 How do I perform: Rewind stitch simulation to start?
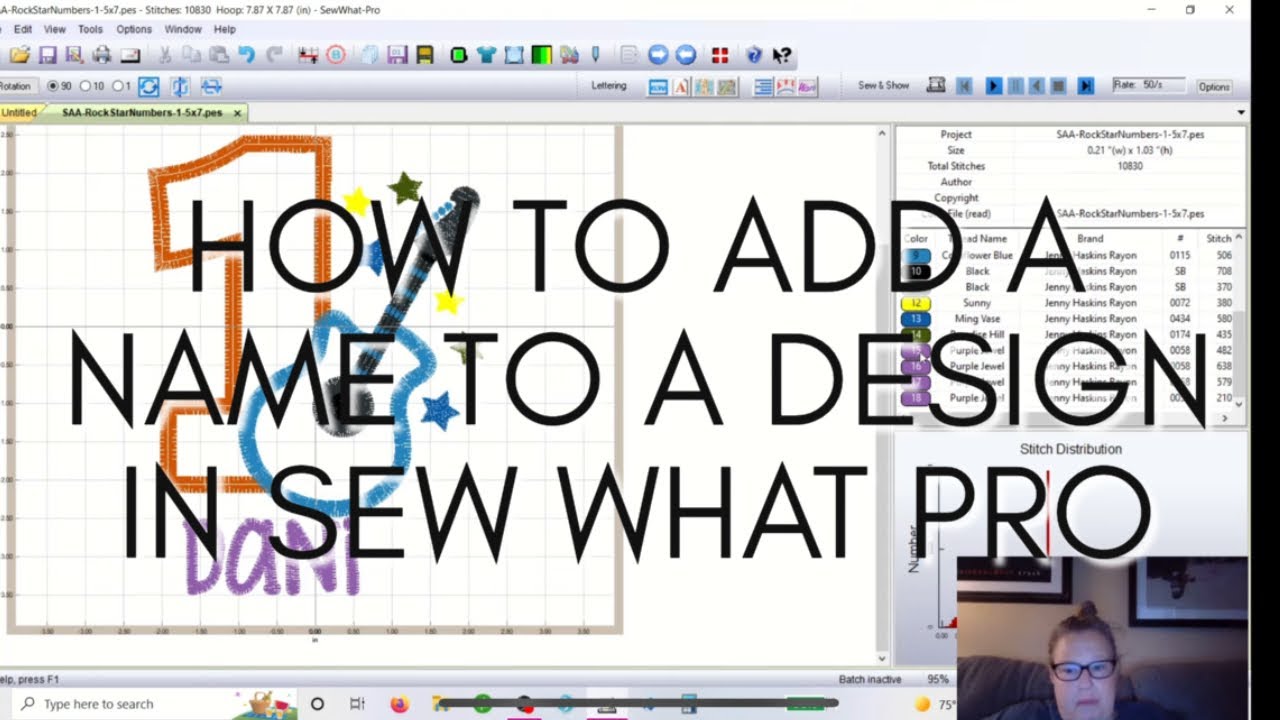pyautogui.click(x=964, y=87)
